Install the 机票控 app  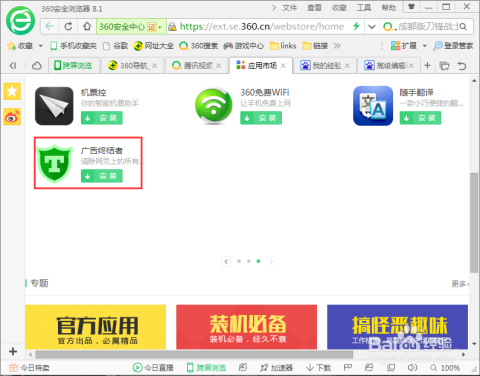[x=102, y=118]
